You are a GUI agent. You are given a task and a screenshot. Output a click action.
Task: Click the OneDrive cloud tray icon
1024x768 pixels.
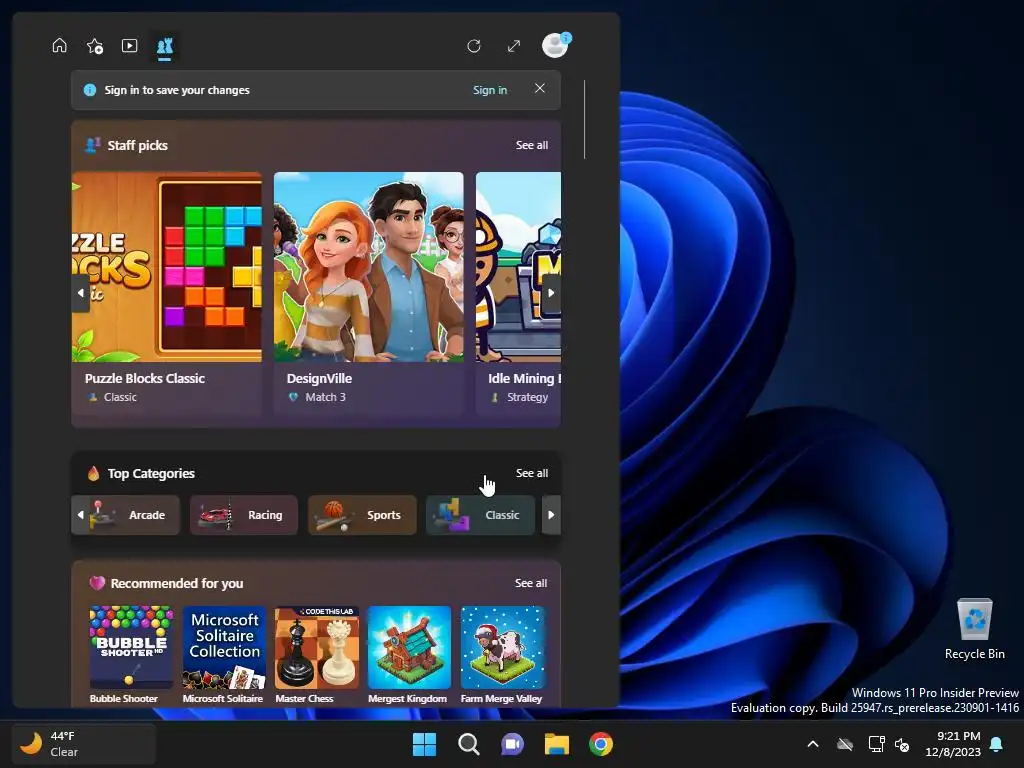(845, 744)
